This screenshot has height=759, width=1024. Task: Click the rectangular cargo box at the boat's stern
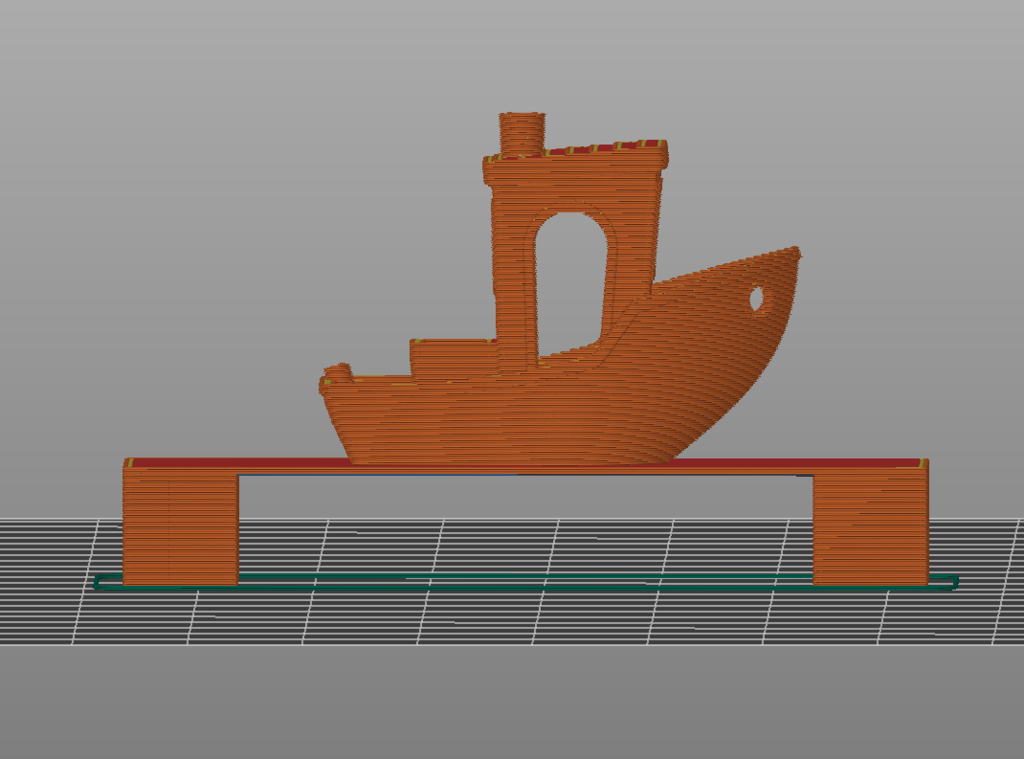(453, 359)
